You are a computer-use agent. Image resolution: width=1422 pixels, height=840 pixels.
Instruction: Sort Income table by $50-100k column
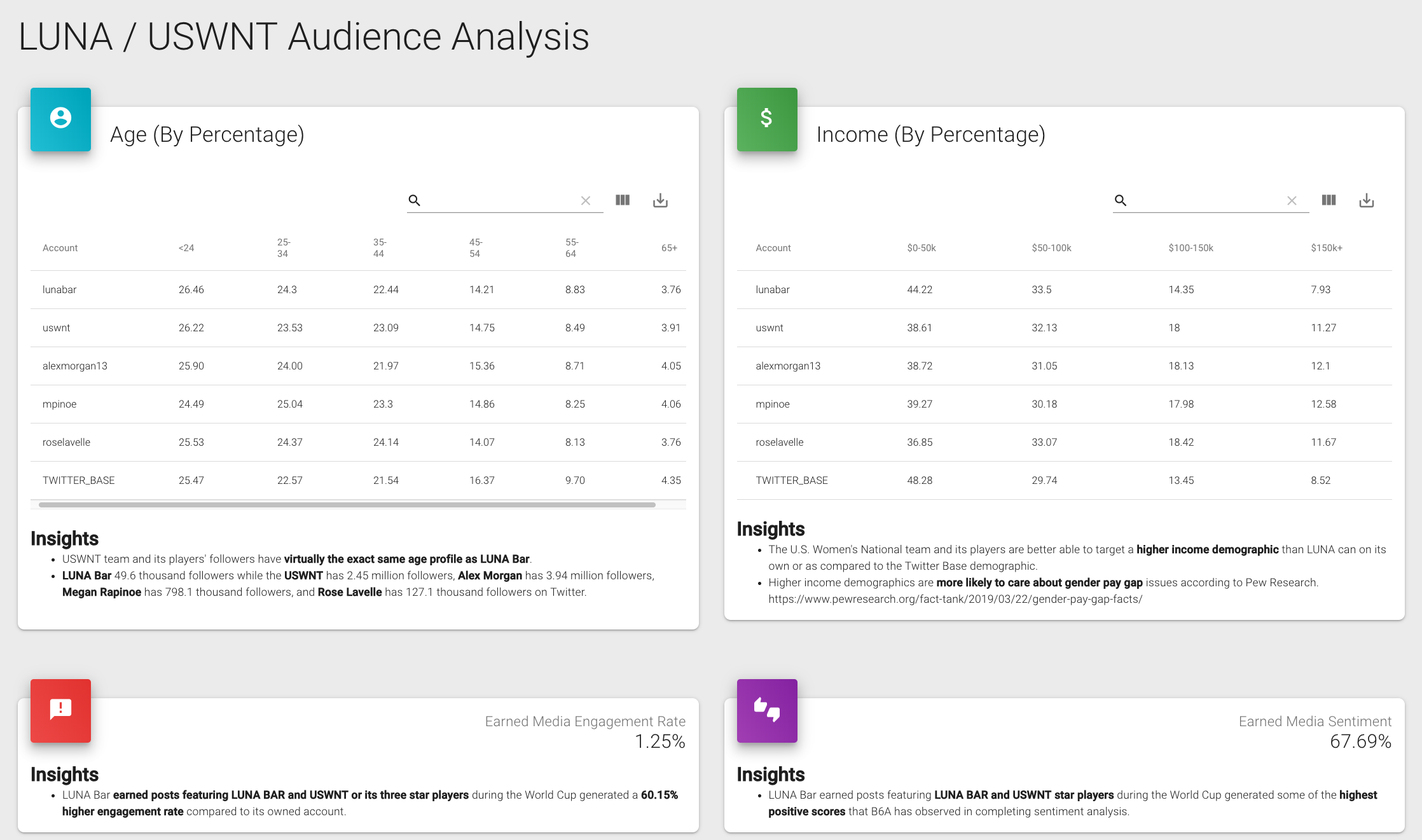pos(1051,248)
